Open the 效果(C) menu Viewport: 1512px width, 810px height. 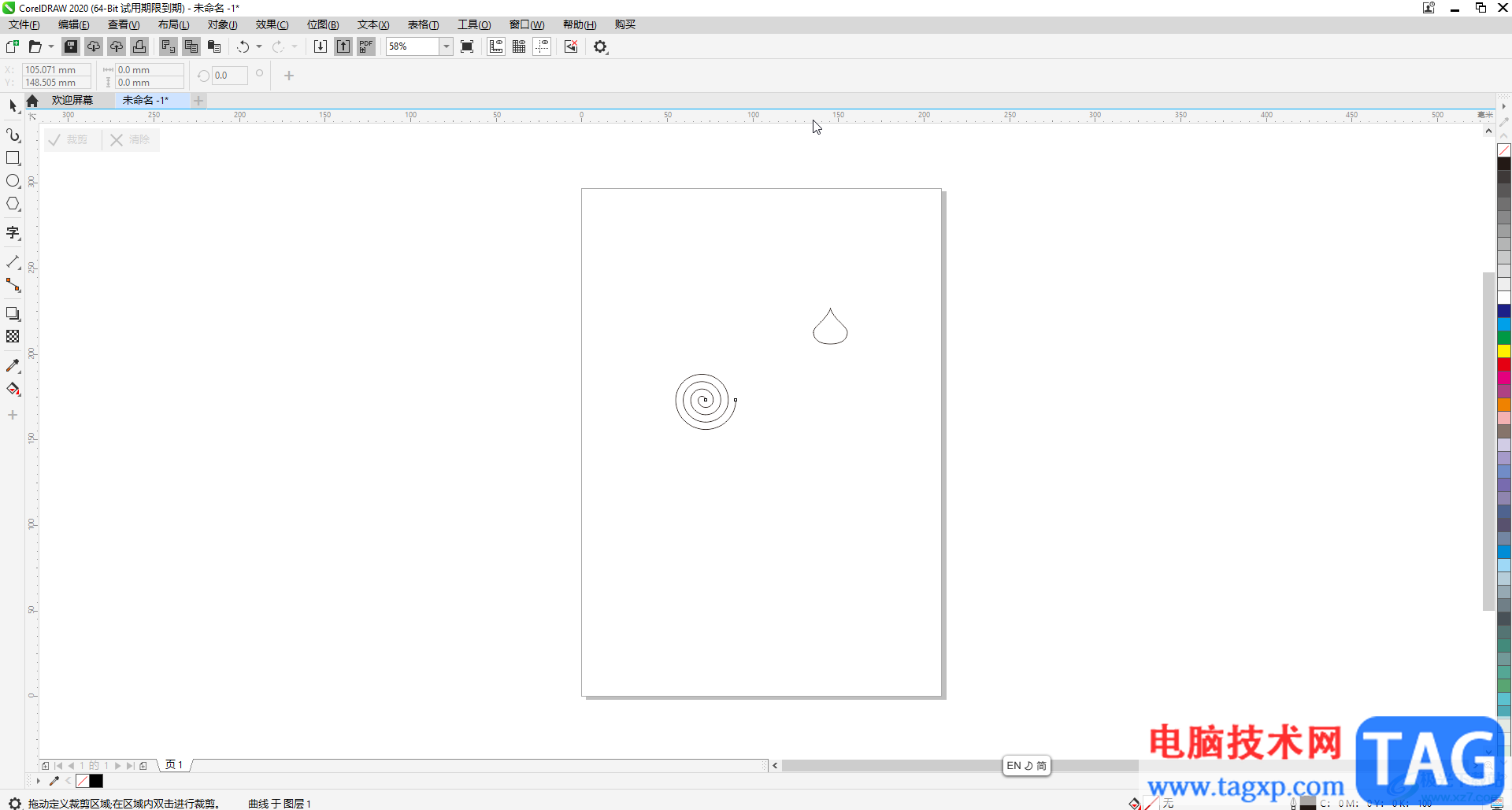272,24
